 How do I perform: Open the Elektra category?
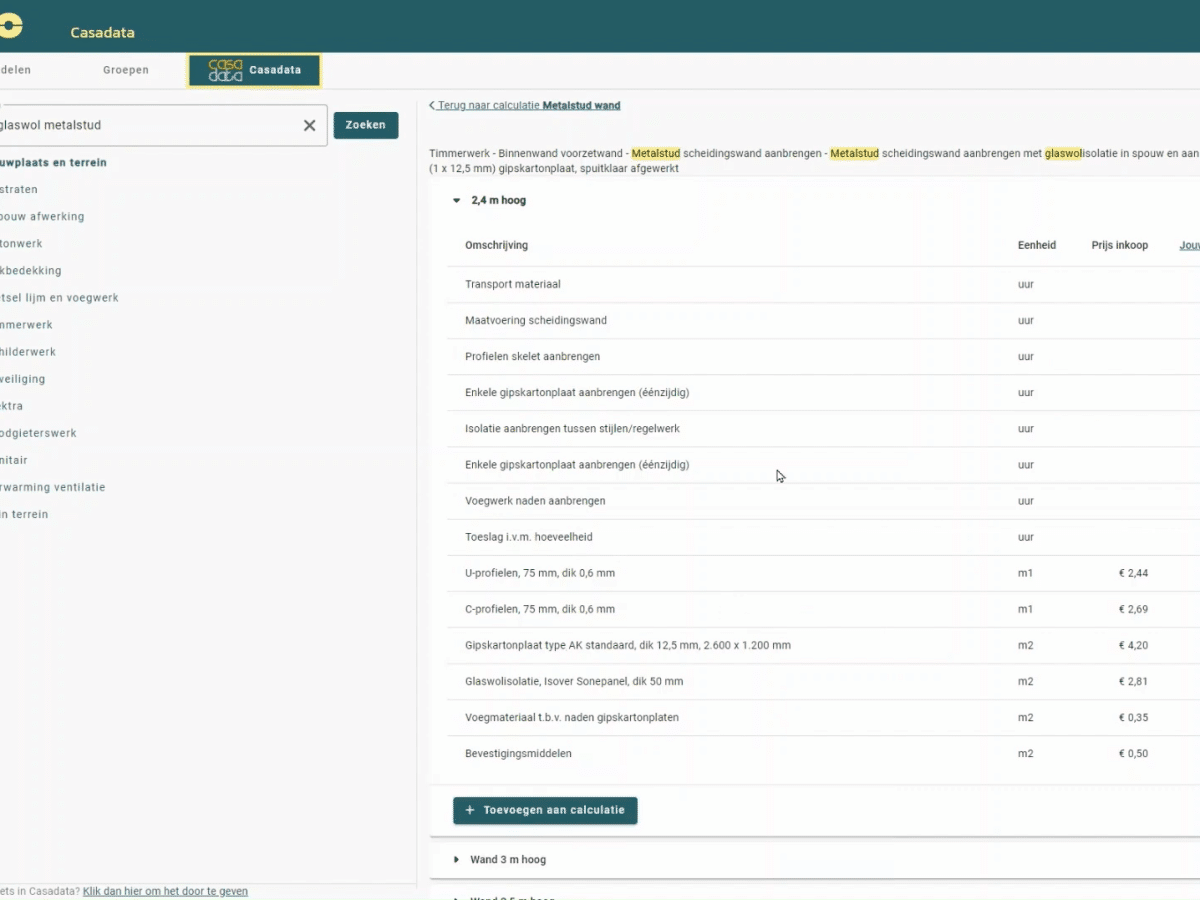click(12, 406)
